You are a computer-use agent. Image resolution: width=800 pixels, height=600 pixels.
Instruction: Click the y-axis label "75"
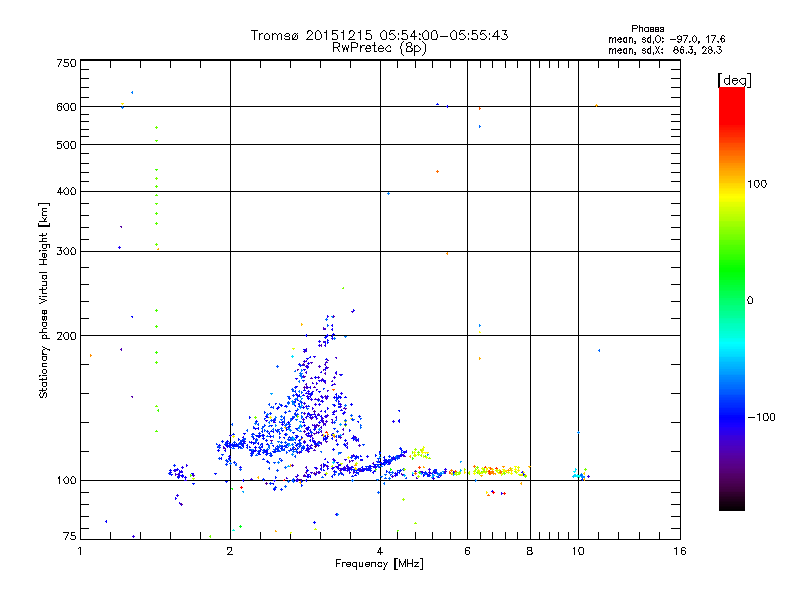coord(70,536)
